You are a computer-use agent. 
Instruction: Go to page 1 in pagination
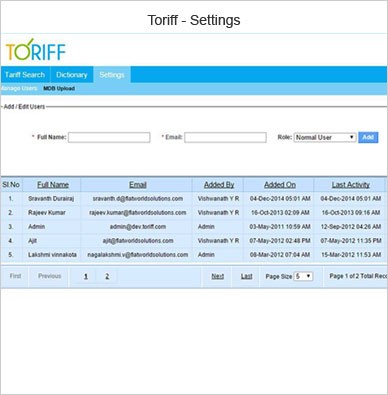86,276
